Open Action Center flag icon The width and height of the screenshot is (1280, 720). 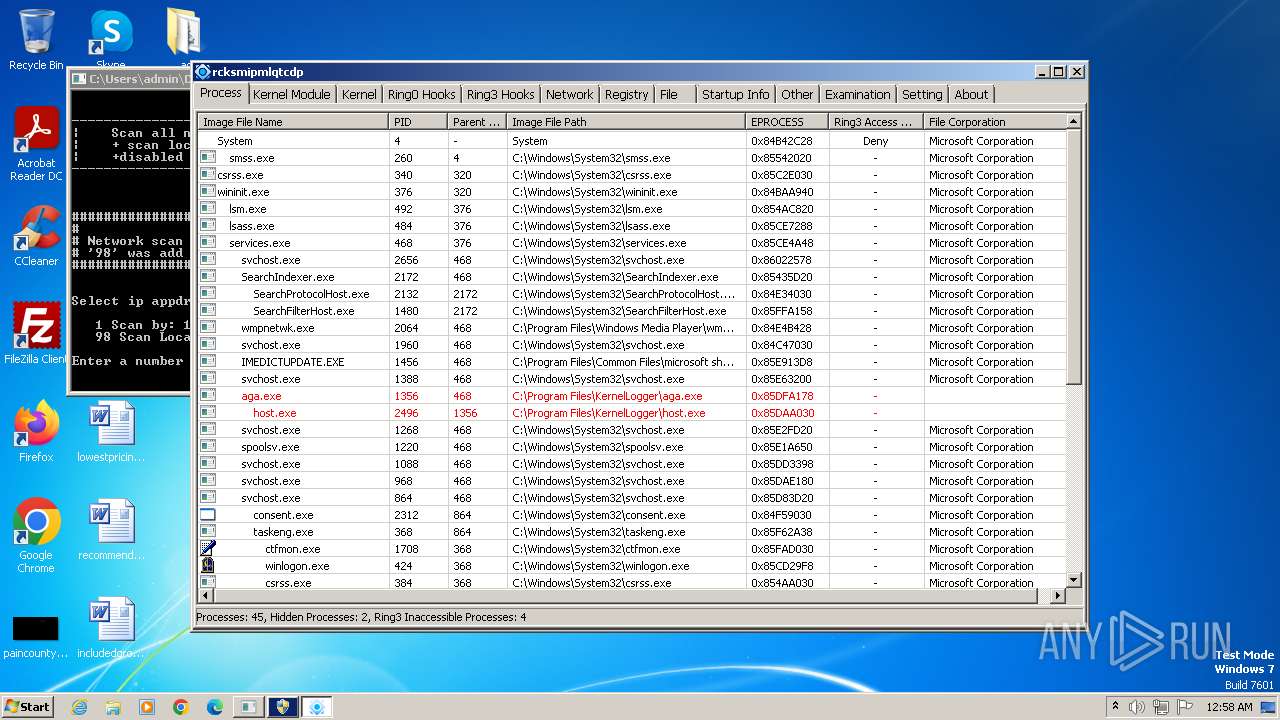tap(1184, 707)
